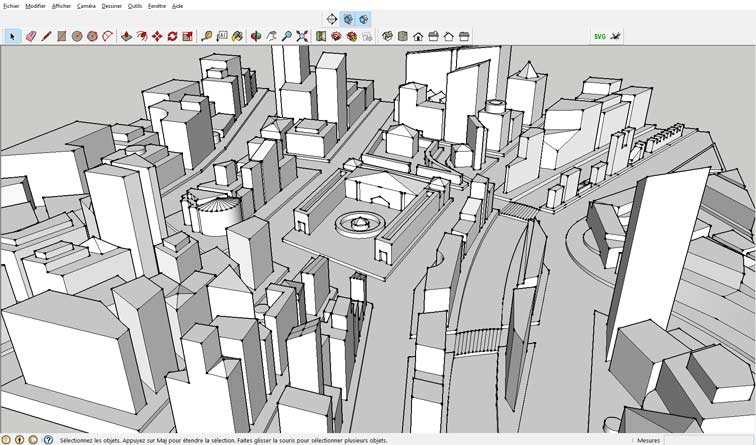This screenshot has height=445, width=756.
Task: Click the Zoom Extents tool
Action: tap(302, 36)
